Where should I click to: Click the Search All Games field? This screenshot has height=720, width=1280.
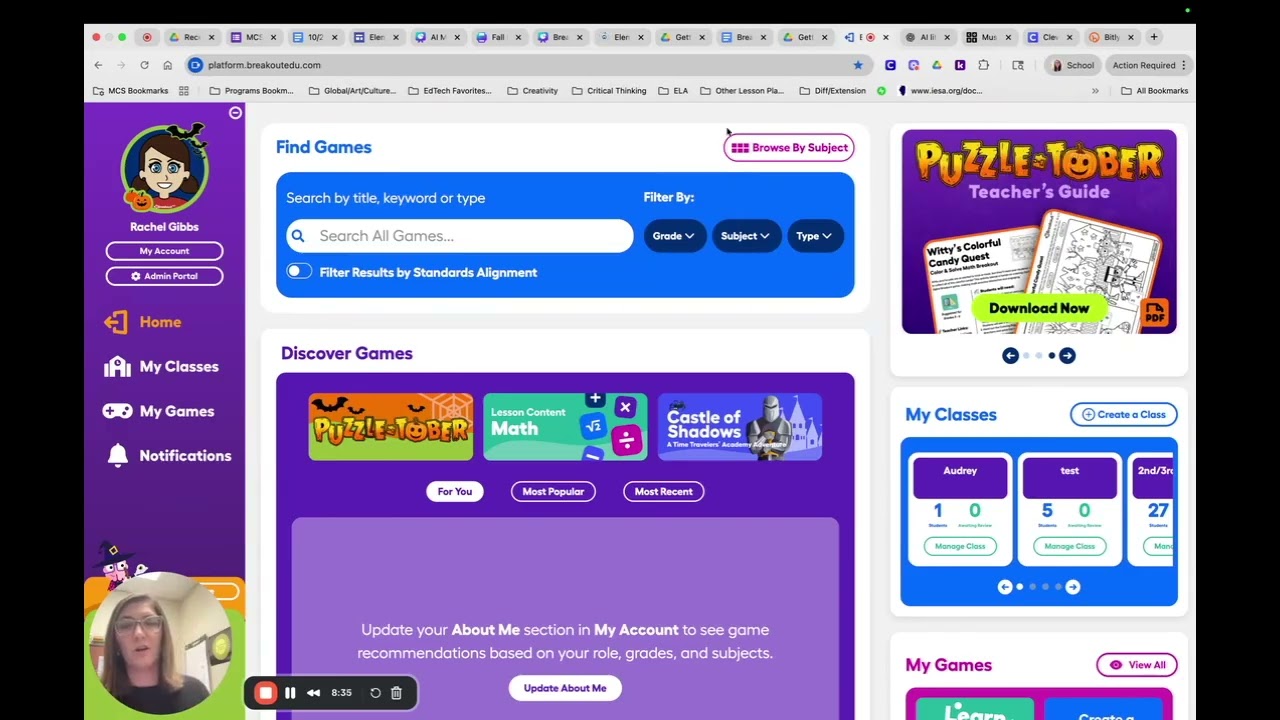point(460,236)
